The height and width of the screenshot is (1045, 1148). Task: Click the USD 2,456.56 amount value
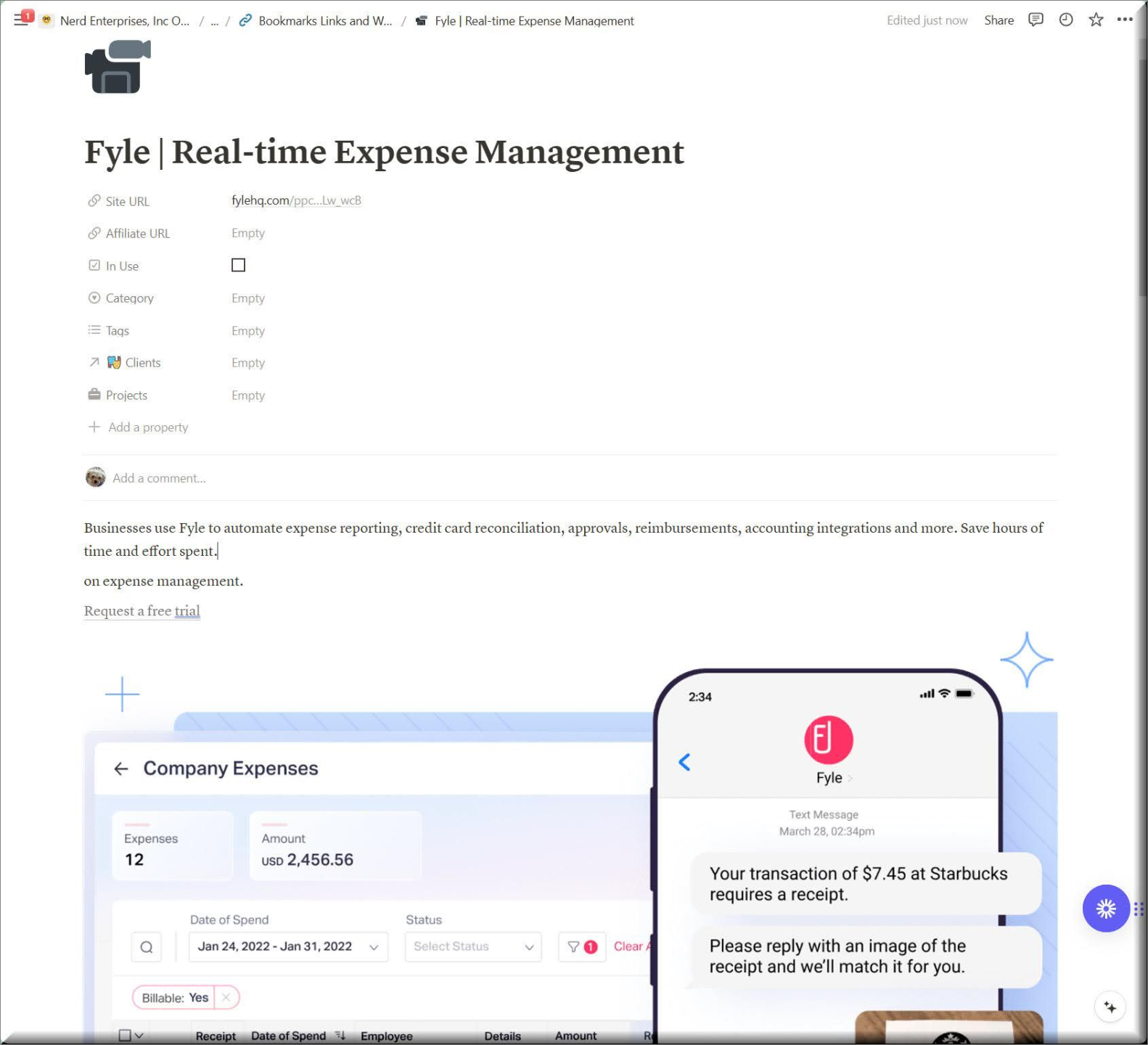point(308,860)
